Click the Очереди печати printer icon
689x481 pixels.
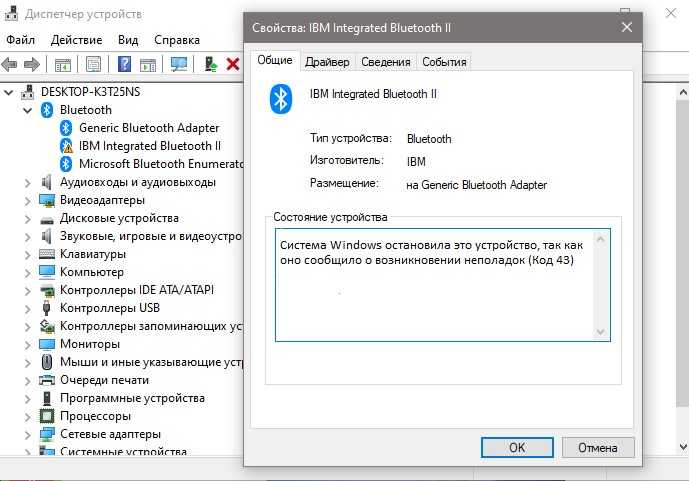[x=47, y=380]
